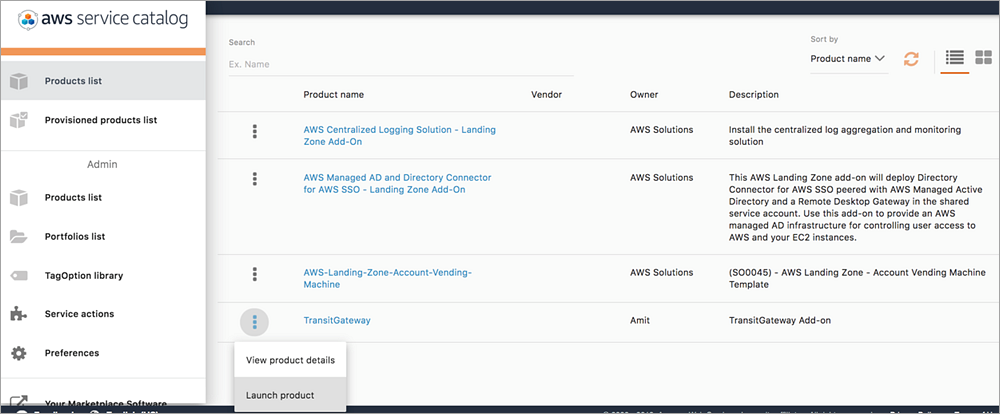
Task: Click the Admin Products list box icon
Action: [19, 198]
